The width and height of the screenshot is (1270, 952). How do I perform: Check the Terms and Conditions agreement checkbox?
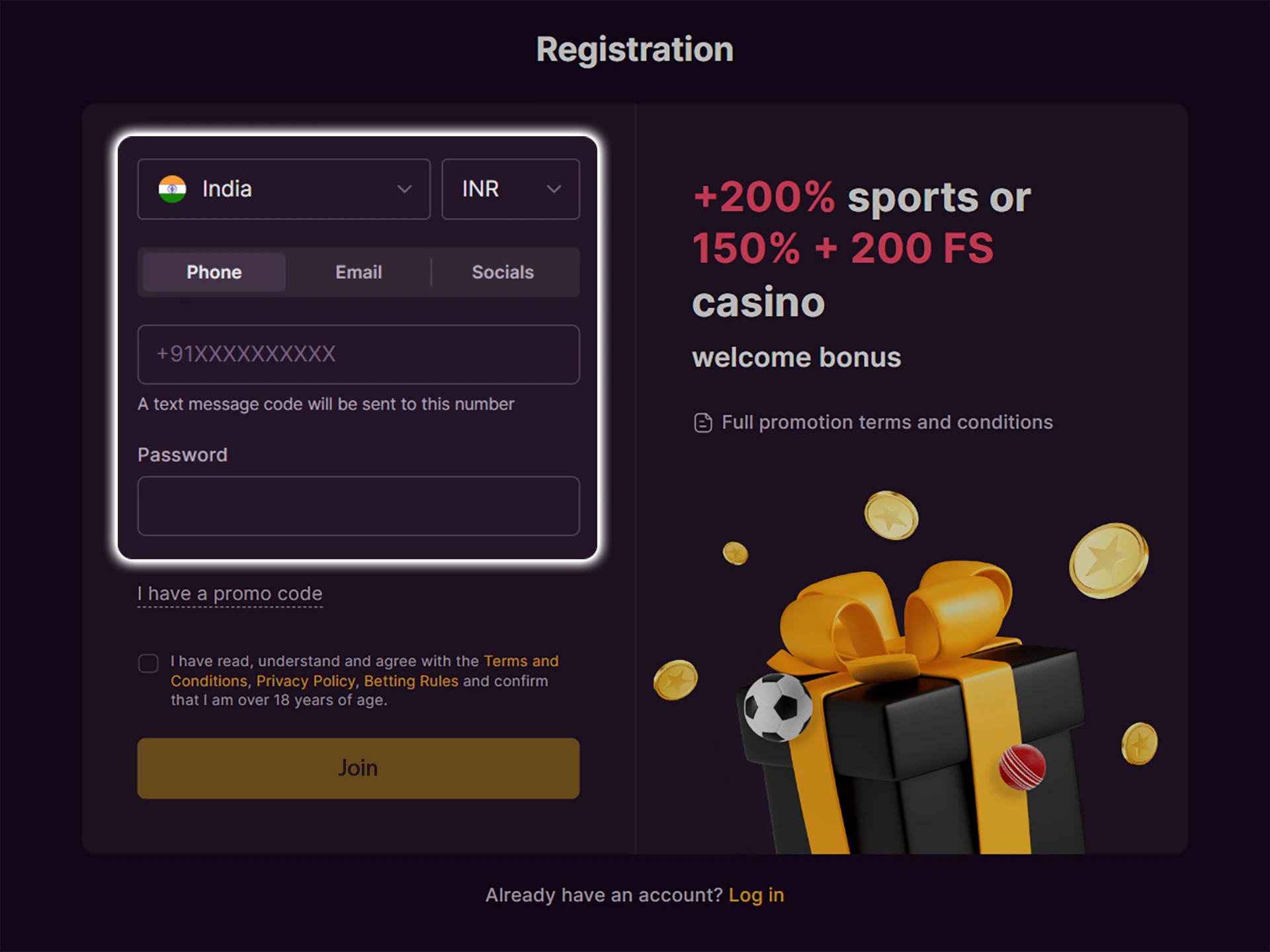(149, 663)
